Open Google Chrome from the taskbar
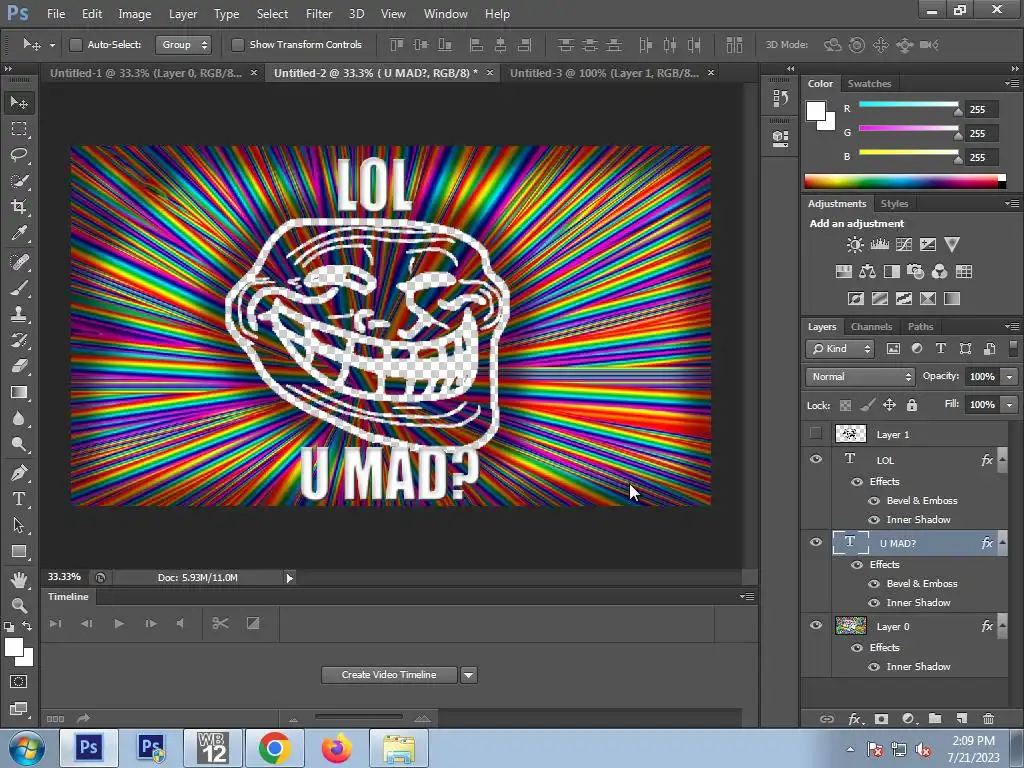The height and width of the screenshot is (768, 1024). click(x=274, y=748)
